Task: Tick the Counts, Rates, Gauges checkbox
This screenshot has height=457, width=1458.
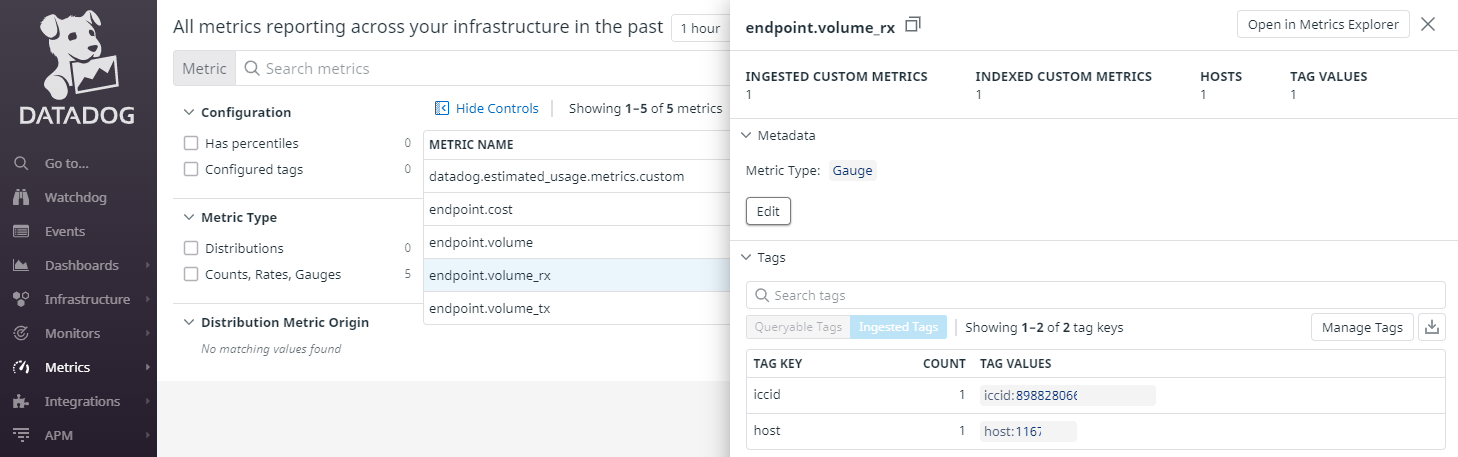Action: click(191, 274)
